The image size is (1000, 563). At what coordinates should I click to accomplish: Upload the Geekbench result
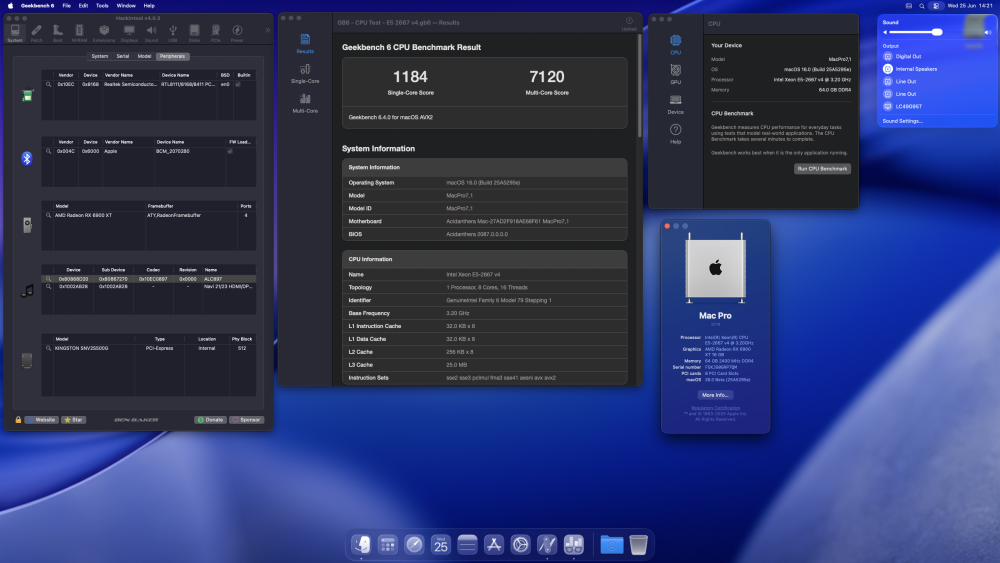(x=629, y=24)
